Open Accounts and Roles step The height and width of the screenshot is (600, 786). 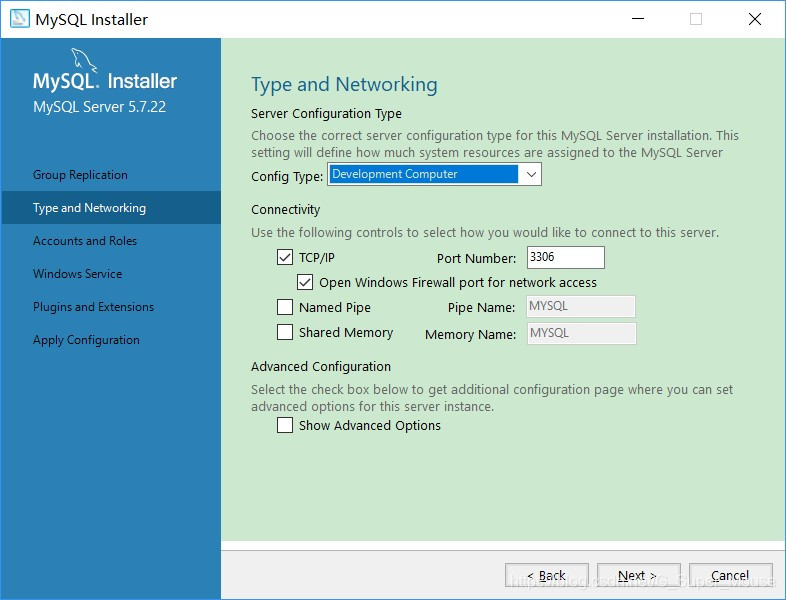[x=85, y=241]
